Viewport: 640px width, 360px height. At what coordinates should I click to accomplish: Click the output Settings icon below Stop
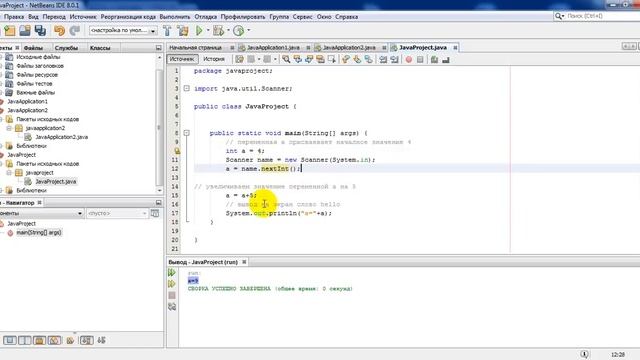[172, 307]
